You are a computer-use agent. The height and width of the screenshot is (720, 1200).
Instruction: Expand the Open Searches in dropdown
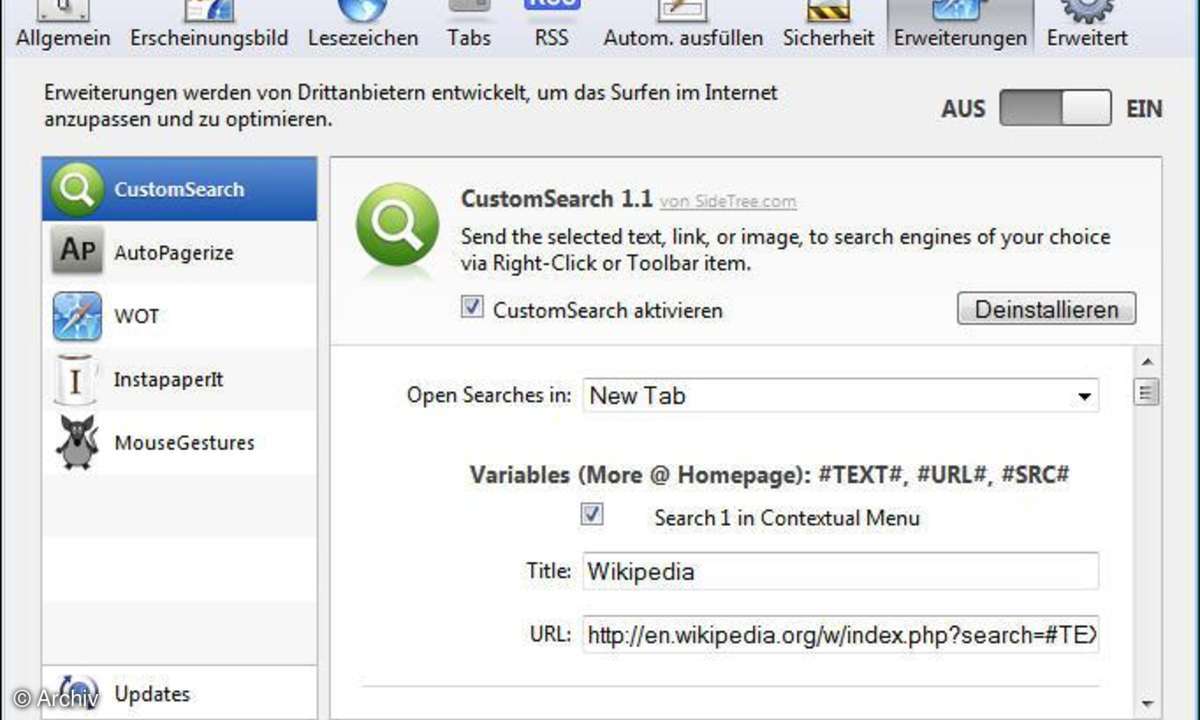(x=841, y=395)
